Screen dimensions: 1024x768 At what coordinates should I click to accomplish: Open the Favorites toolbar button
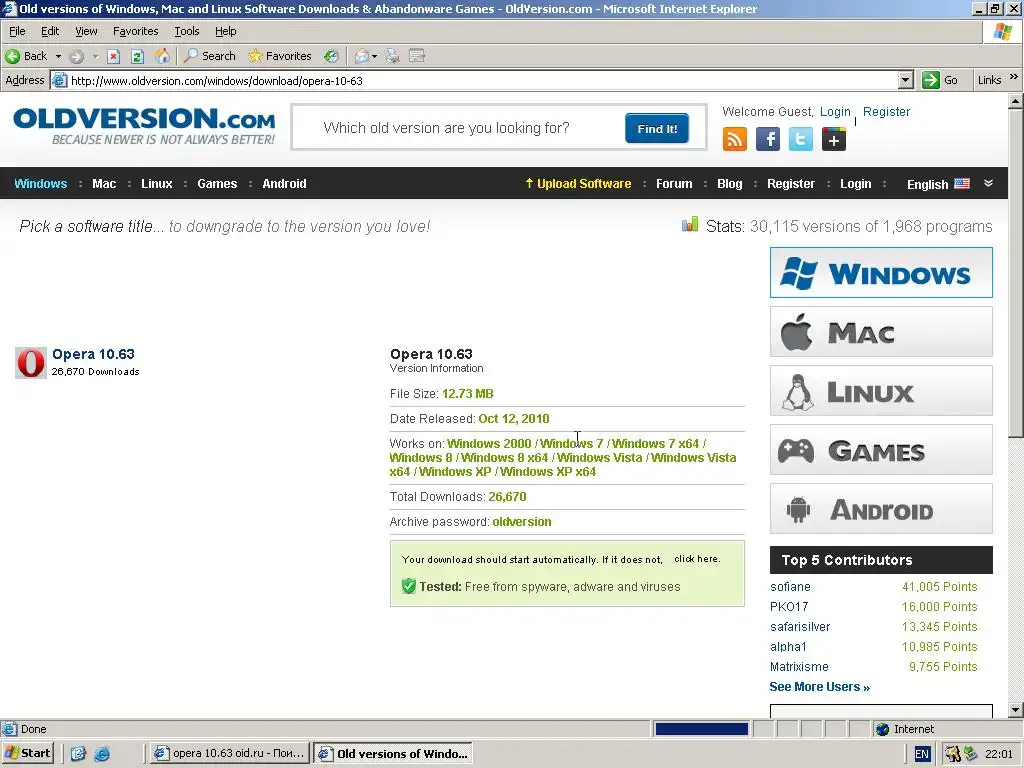[x=280, y=56]
